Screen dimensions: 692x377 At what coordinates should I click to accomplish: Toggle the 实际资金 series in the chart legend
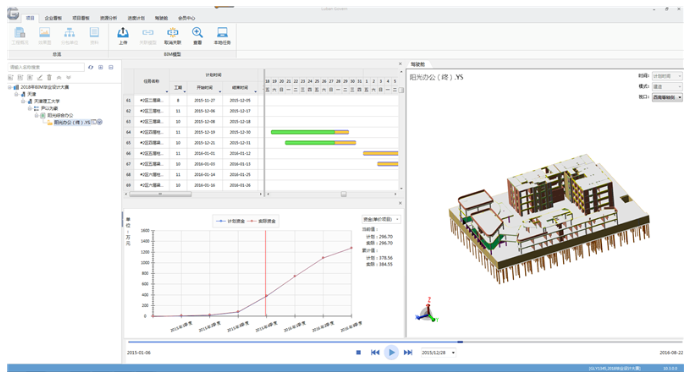pos(262,221)
